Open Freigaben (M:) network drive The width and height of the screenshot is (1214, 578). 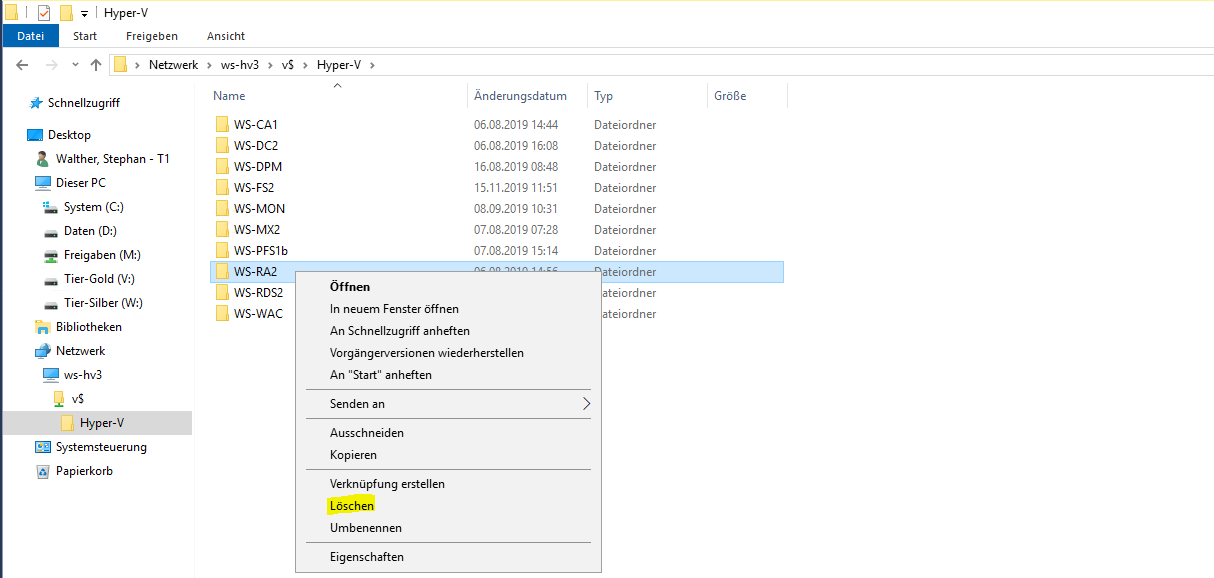pos(102,255)
